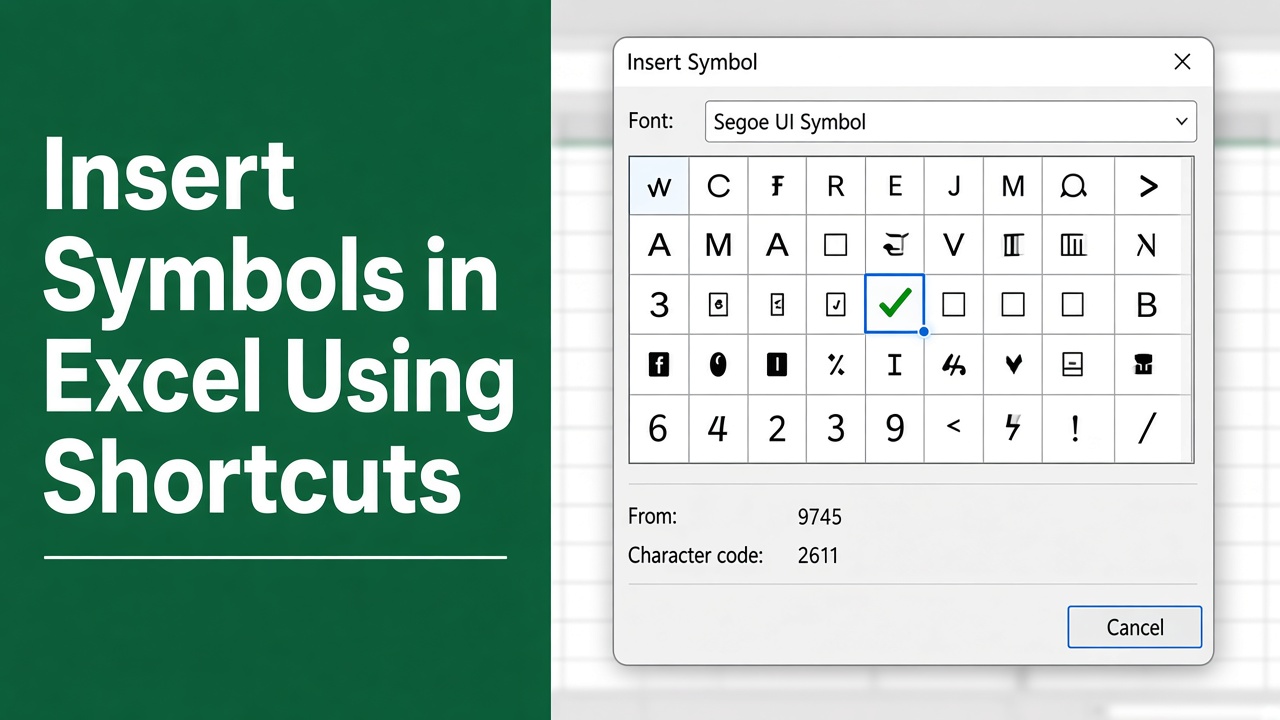This screenshot has width=1280, height=720.
Task: Pick the boxed check mark symbol
Action: tap(836, 305)
